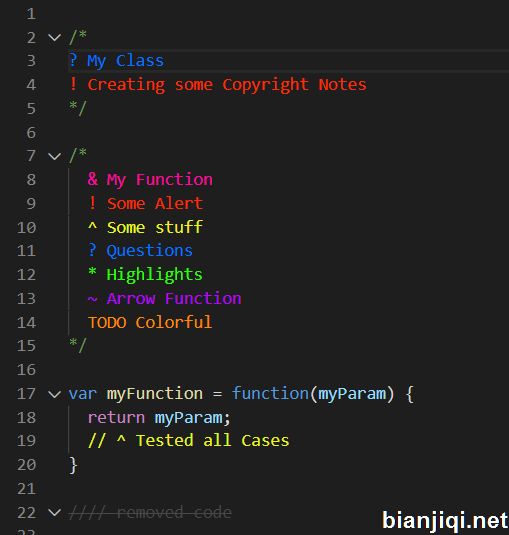Image resolution: width=509 pixels, height=535 pixels.
Task: Click the "return" keyword on line 18
Action: coord(116,418)
